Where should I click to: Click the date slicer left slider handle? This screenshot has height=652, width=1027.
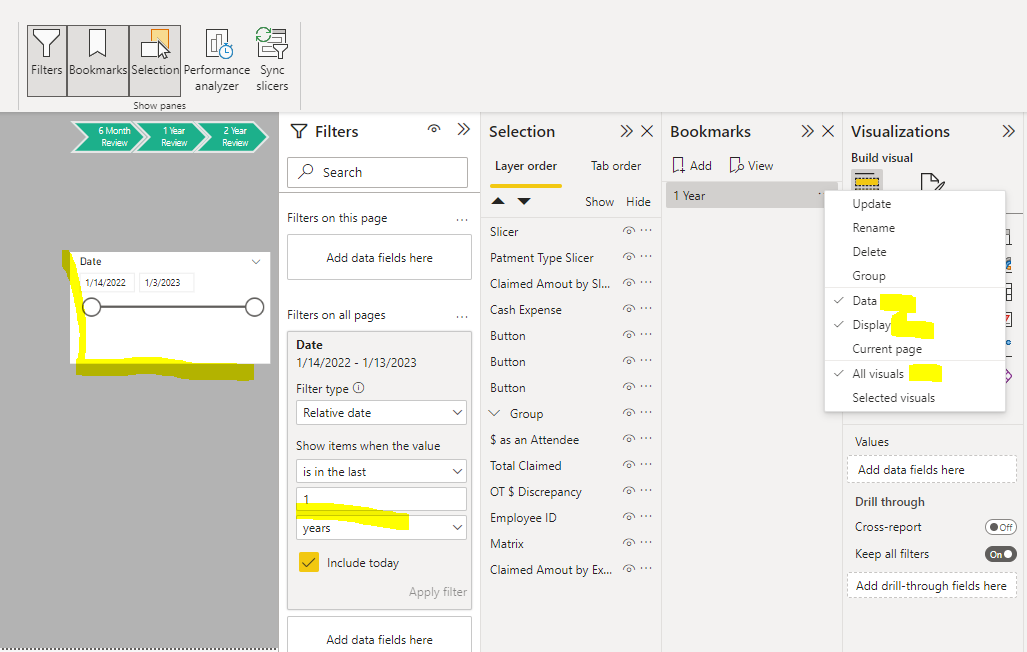click(92, 307)
